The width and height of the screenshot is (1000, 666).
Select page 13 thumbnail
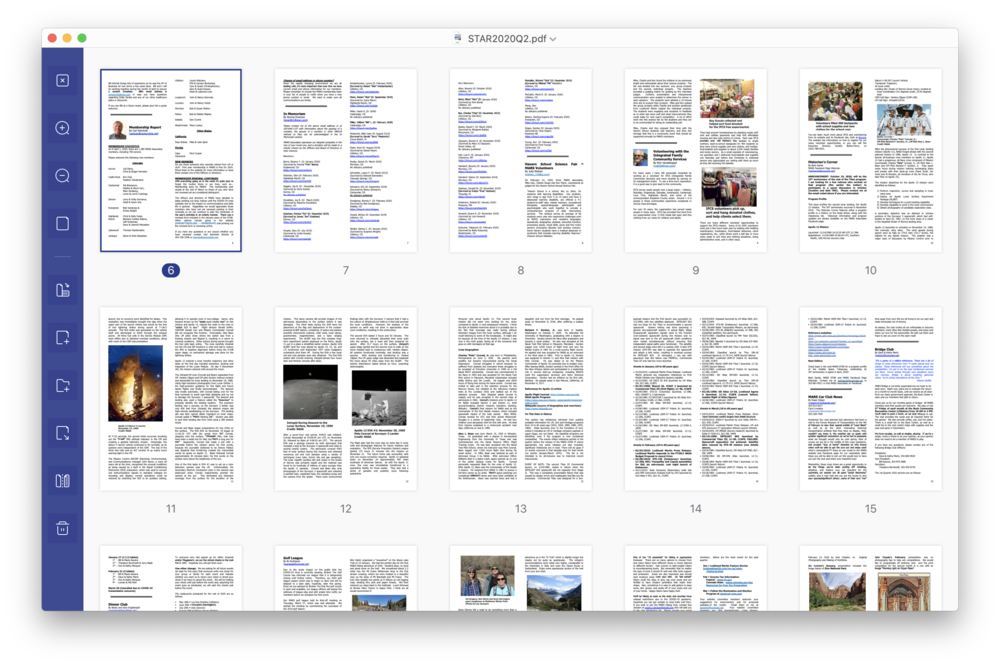[520, 399]
